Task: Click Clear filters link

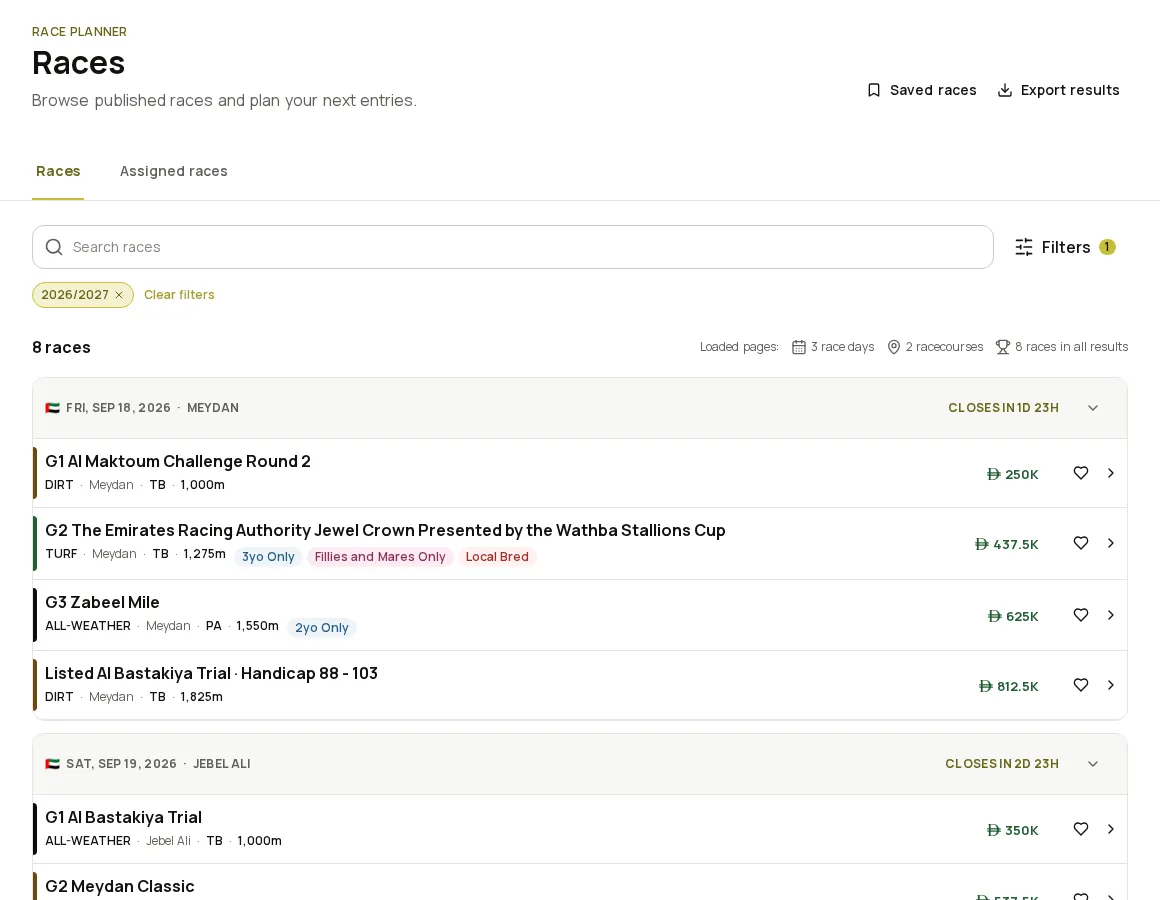Action: [x=179, y=295]
